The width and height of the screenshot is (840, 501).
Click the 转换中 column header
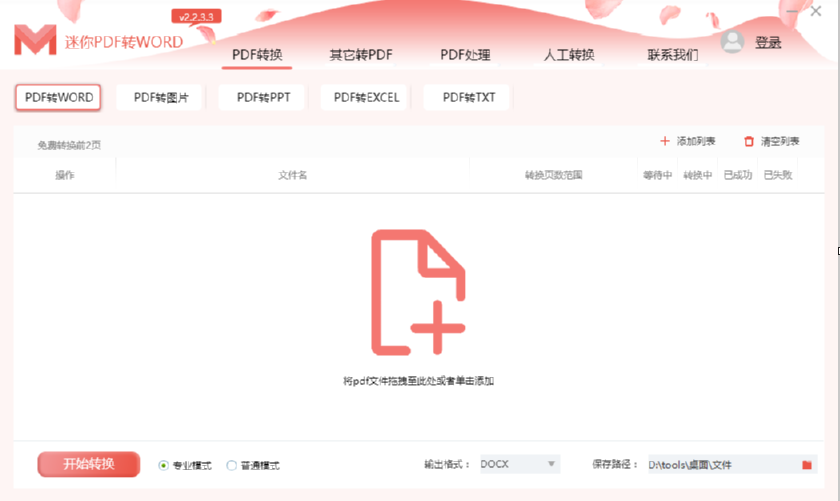pyautogui.click(x=698, y=175)
